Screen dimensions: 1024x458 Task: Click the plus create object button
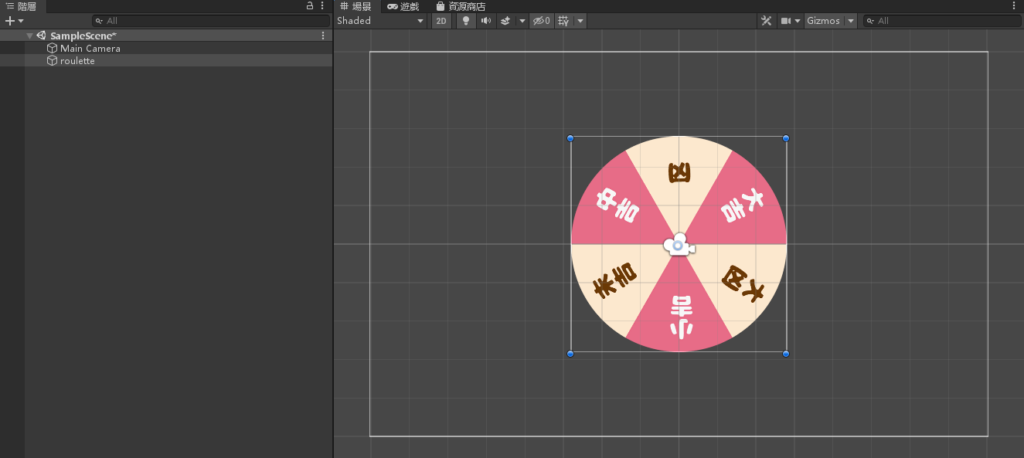11,21
